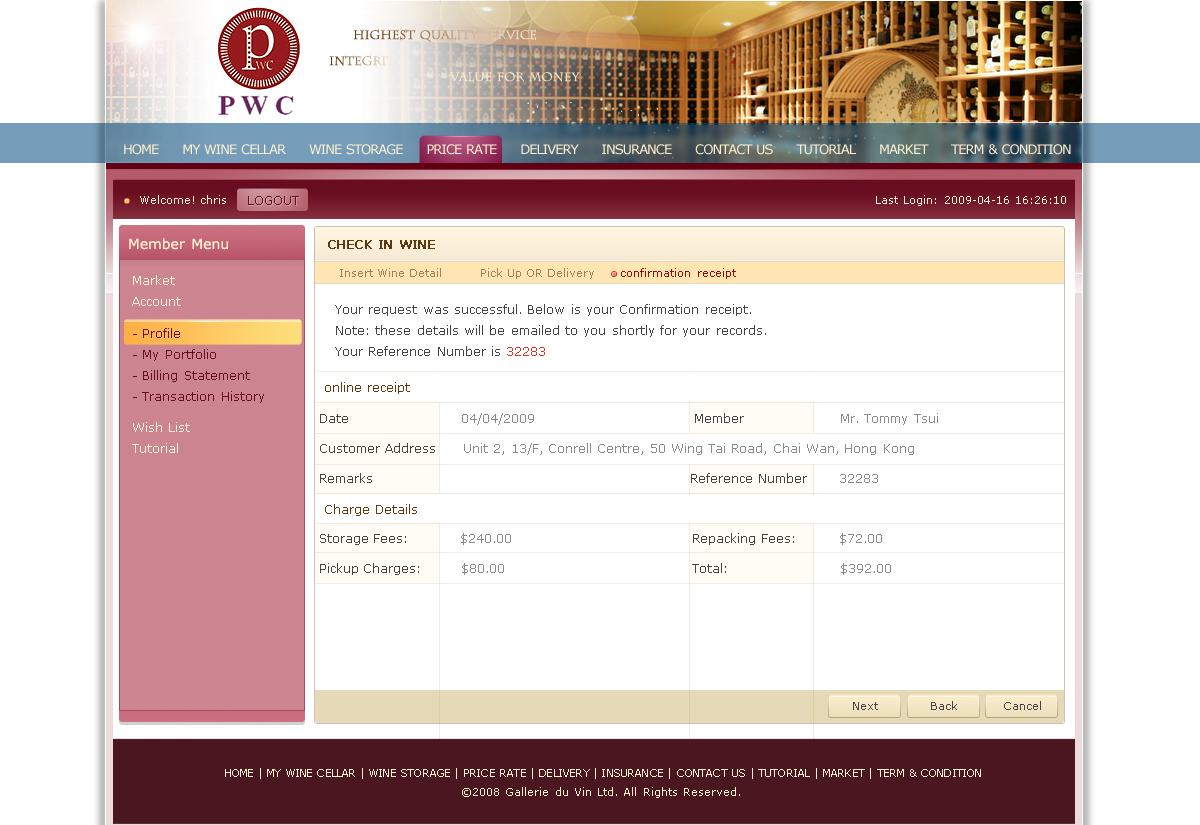This screenshot has width=1200, height=825.
Task: Cancel the check-in receipt
Action: (1022, 706)
